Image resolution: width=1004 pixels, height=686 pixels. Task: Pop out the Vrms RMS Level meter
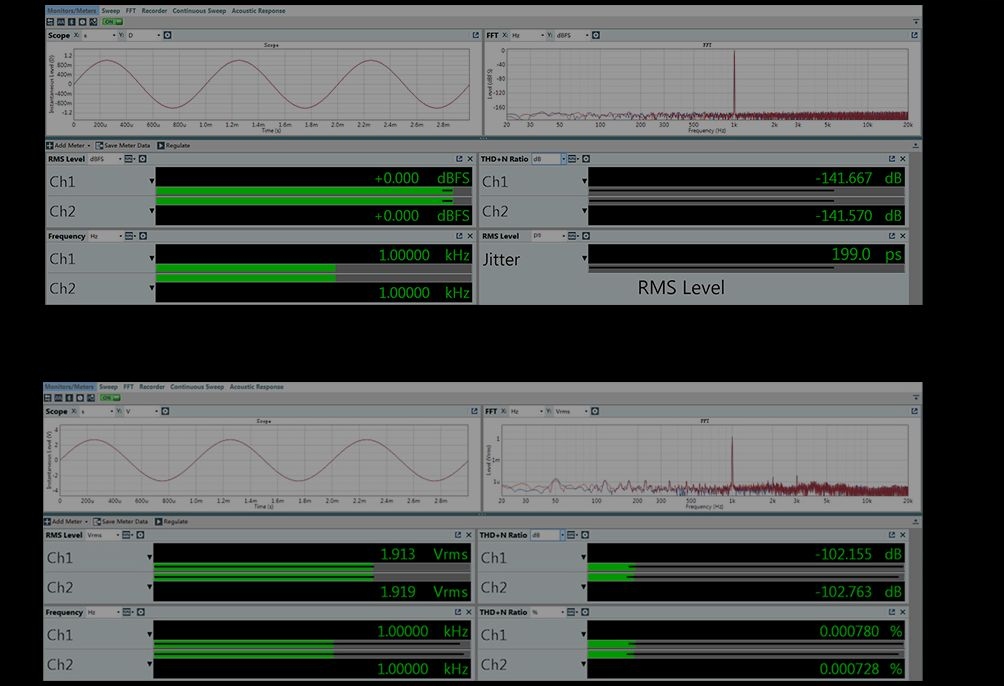458,535
